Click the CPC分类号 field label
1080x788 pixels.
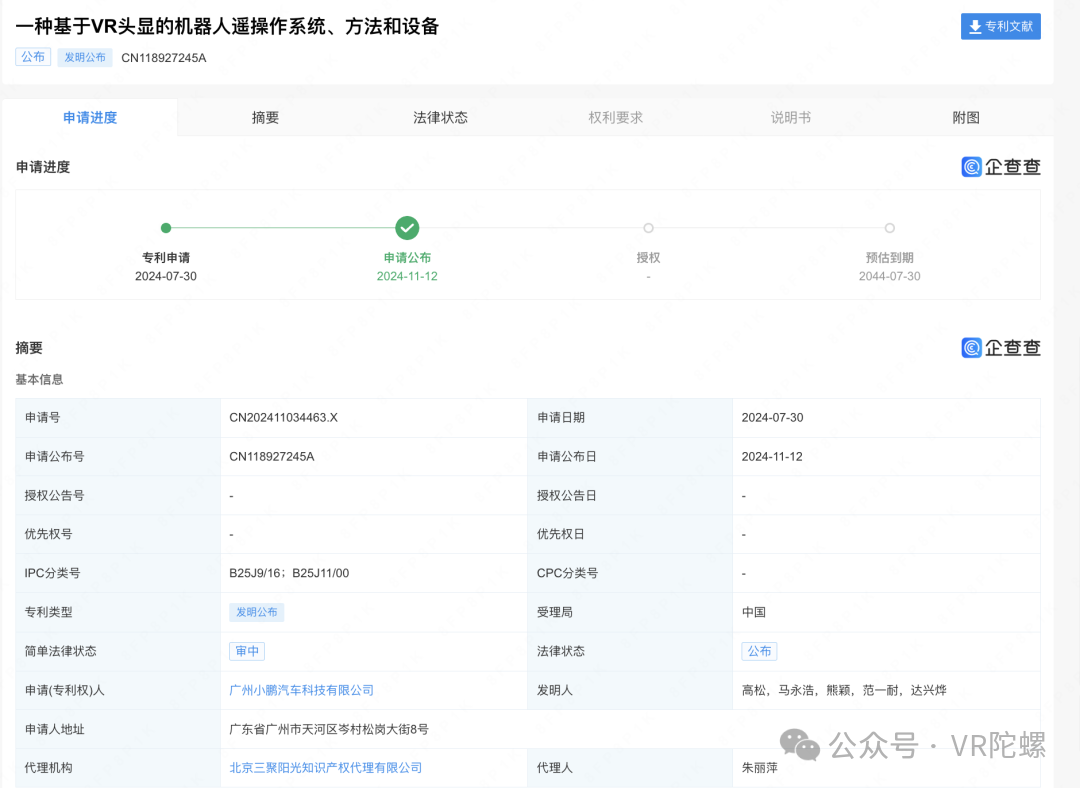pos(568,573)
